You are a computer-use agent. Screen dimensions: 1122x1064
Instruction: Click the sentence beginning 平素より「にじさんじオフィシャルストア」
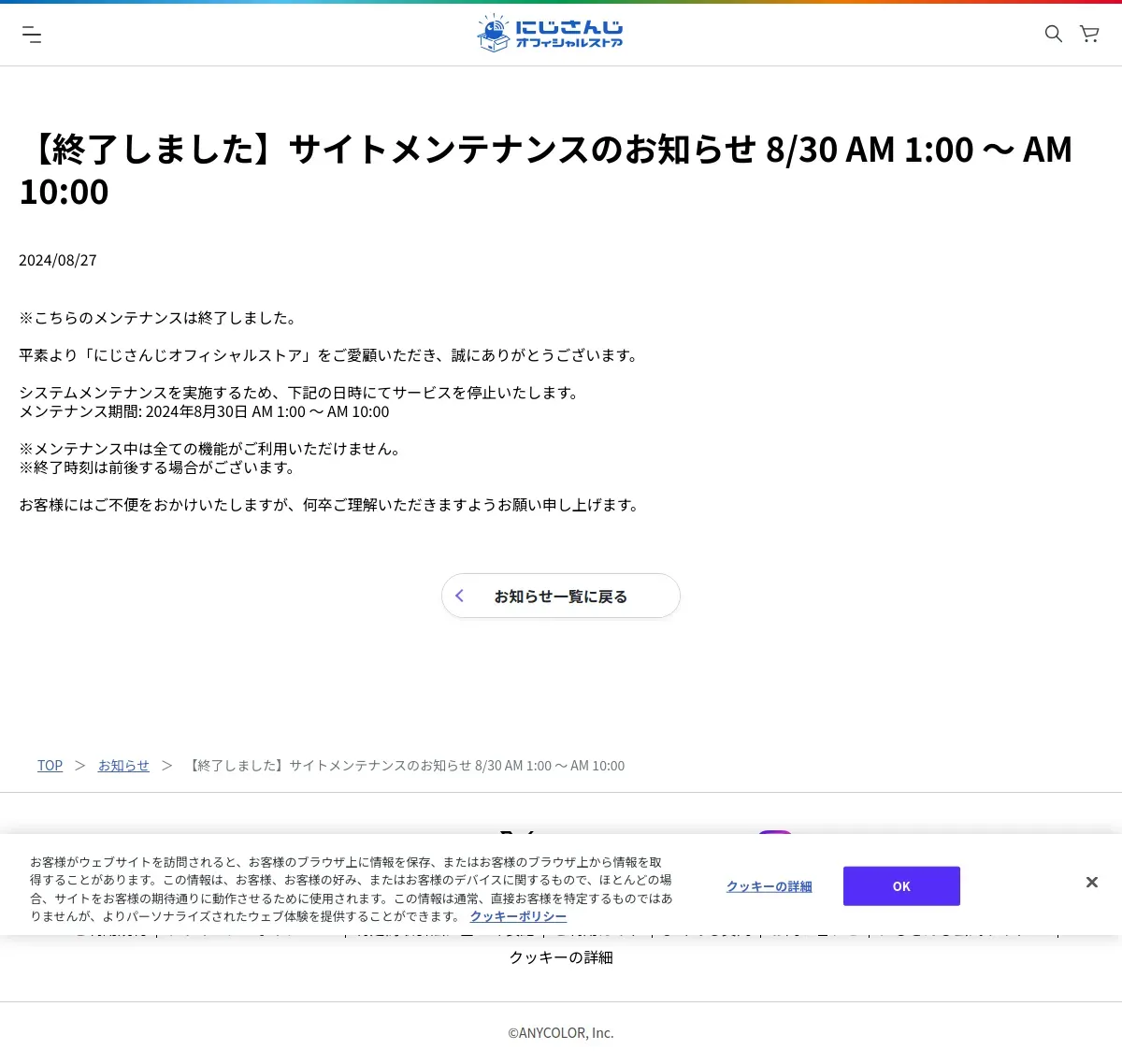point(331,355)
